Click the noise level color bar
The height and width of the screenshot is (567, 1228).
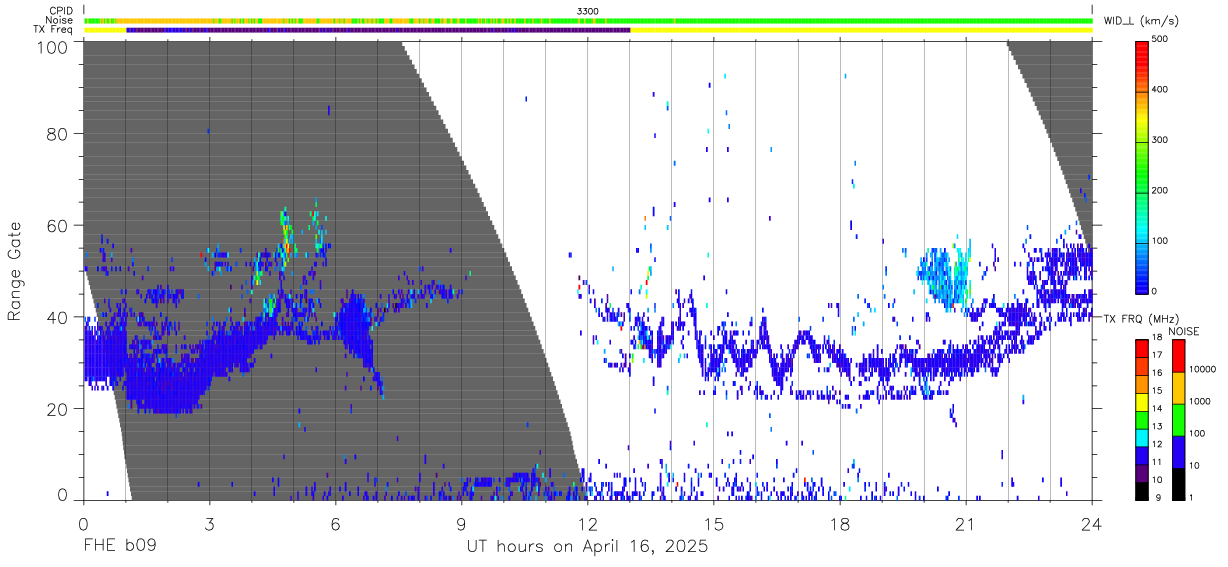tap(1179, 419)
